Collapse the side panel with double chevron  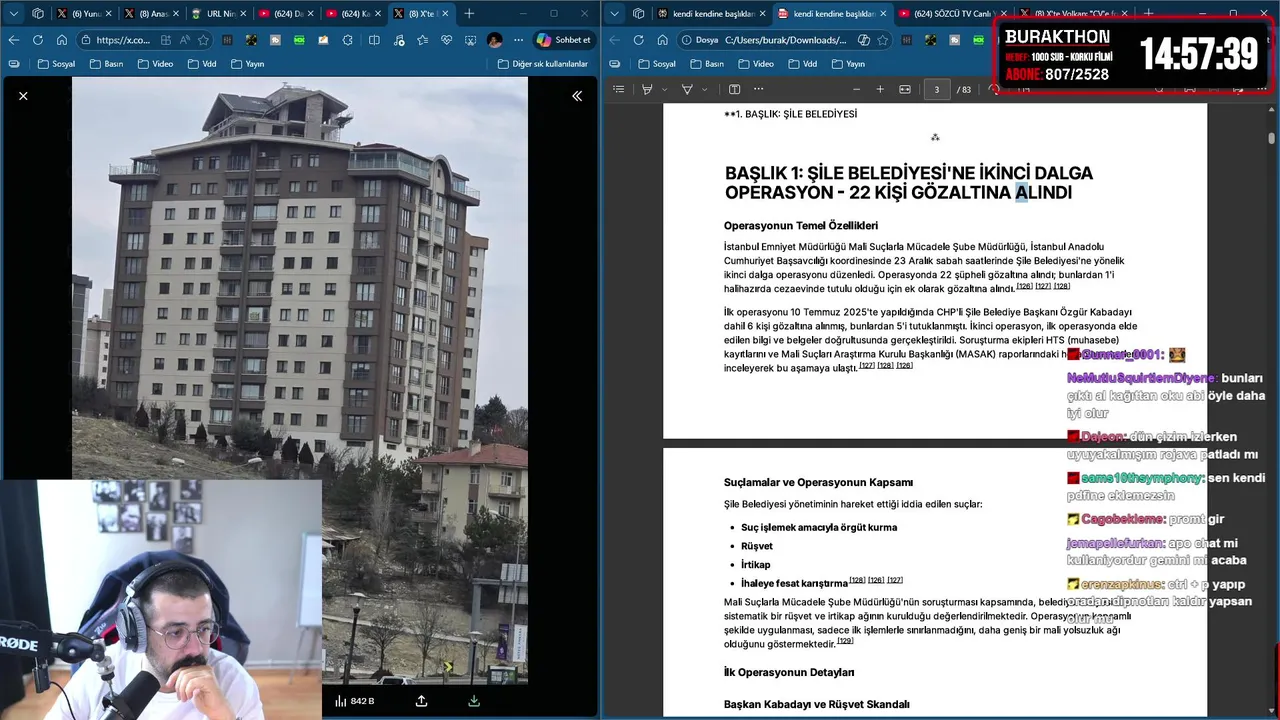[x=577, y=96]
